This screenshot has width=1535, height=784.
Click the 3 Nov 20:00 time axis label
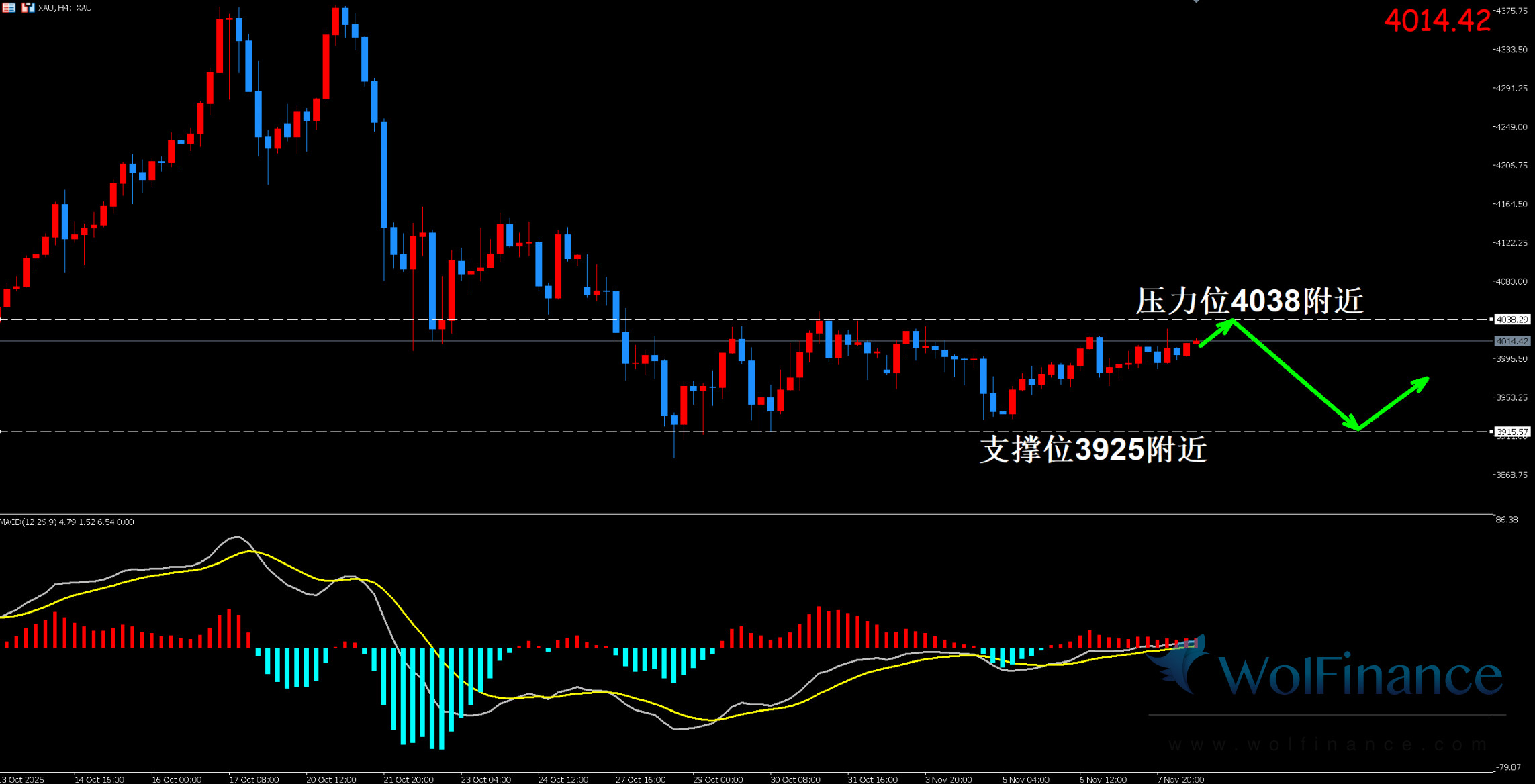(948, 779)
